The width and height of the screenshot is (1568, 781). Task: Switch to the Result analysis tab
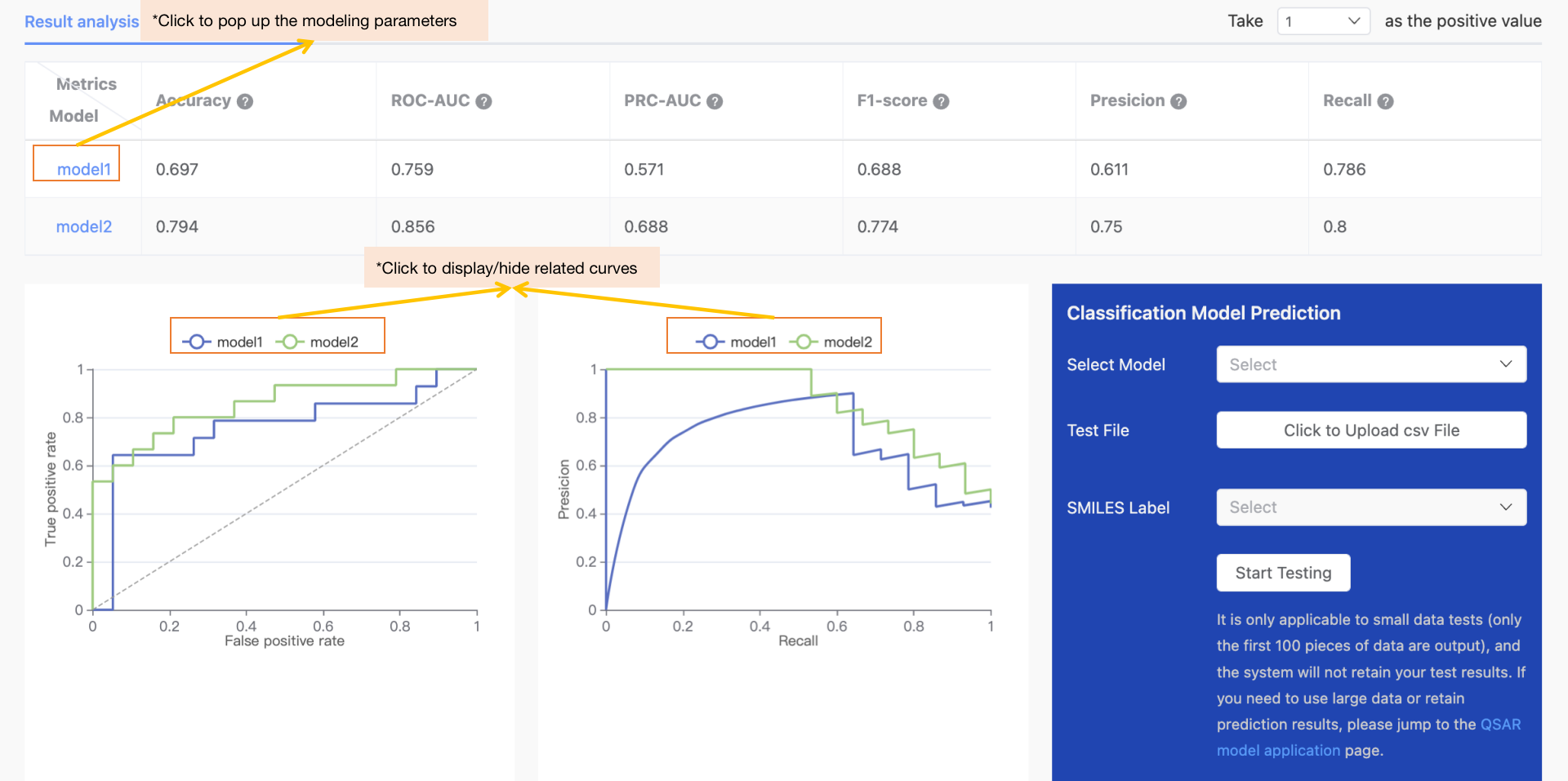[82, 22]
